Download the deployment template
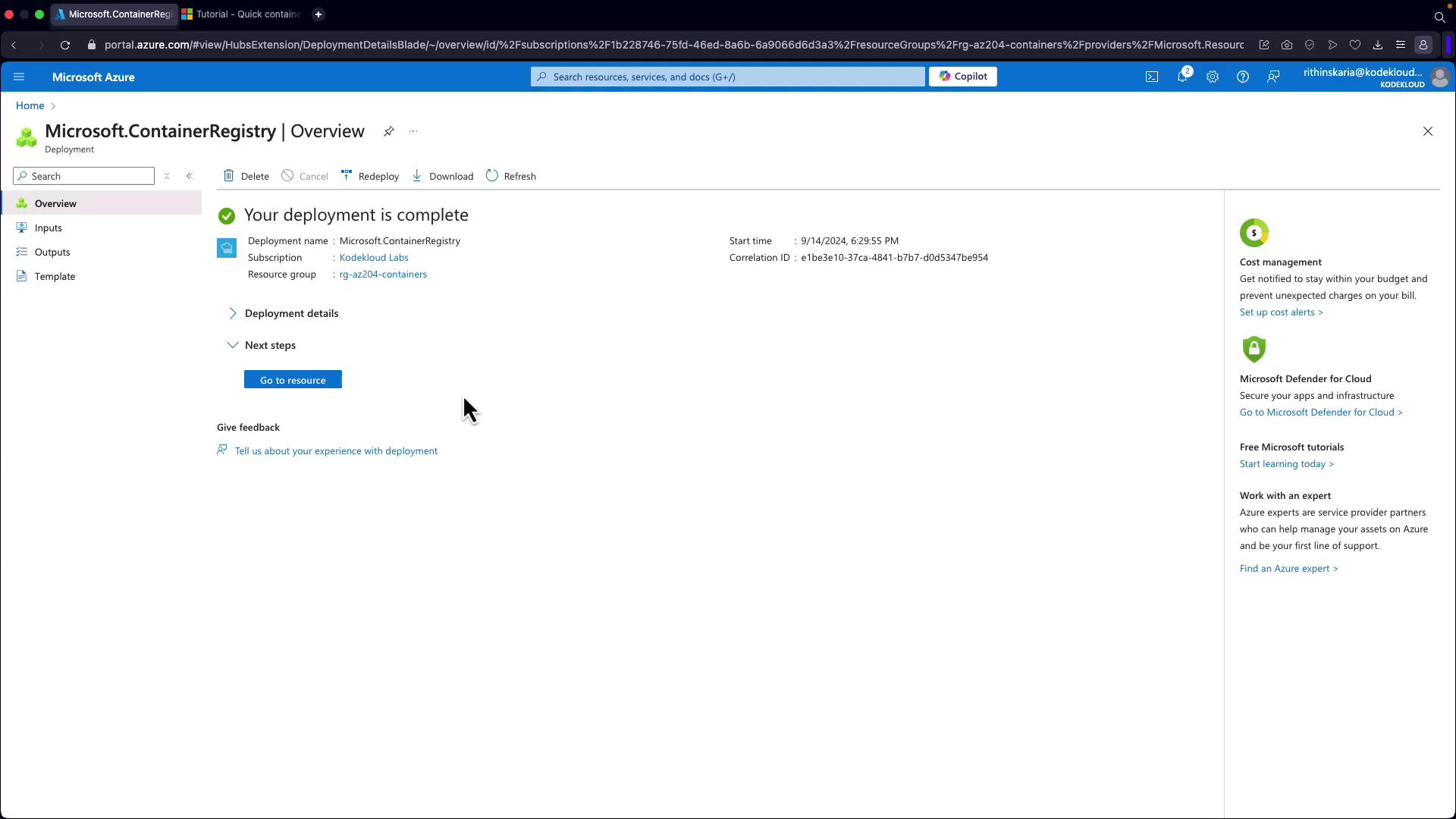This screenshot has height=819, width=1456. click(443, 176)
